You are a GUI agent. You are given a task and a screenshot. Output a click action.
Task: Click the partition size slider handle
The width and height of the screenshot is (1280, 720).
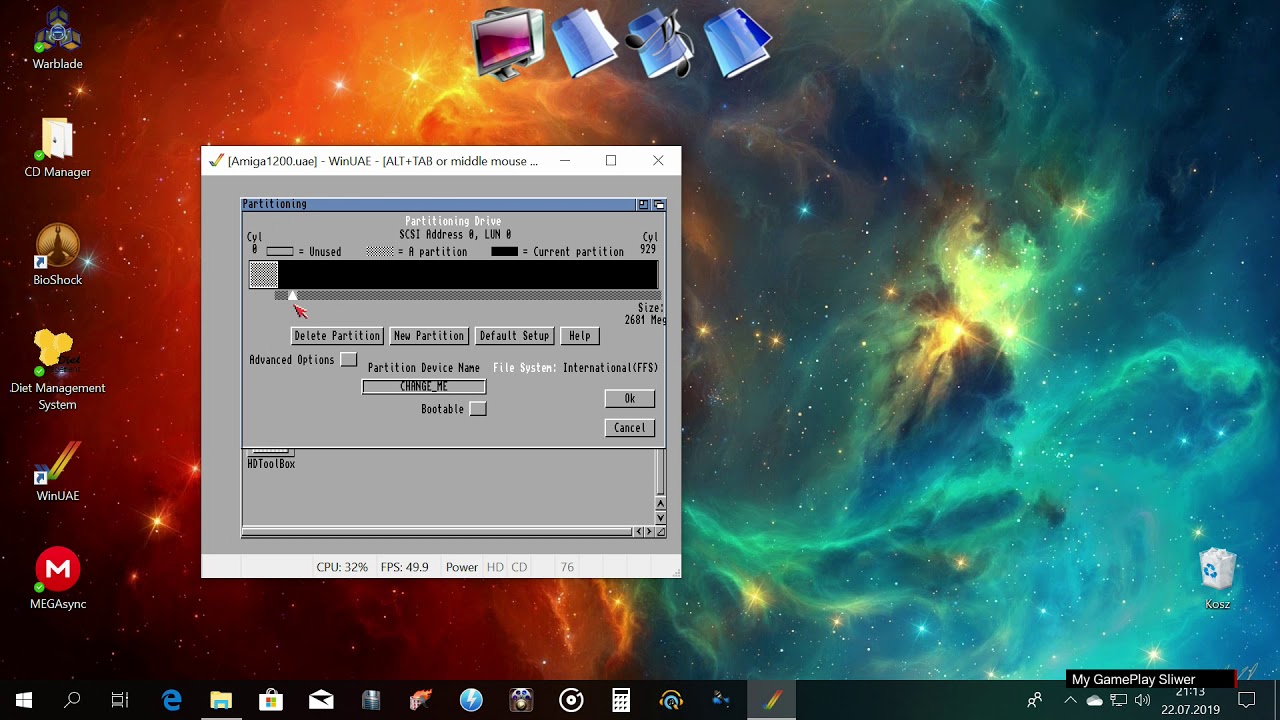point(292,295)
